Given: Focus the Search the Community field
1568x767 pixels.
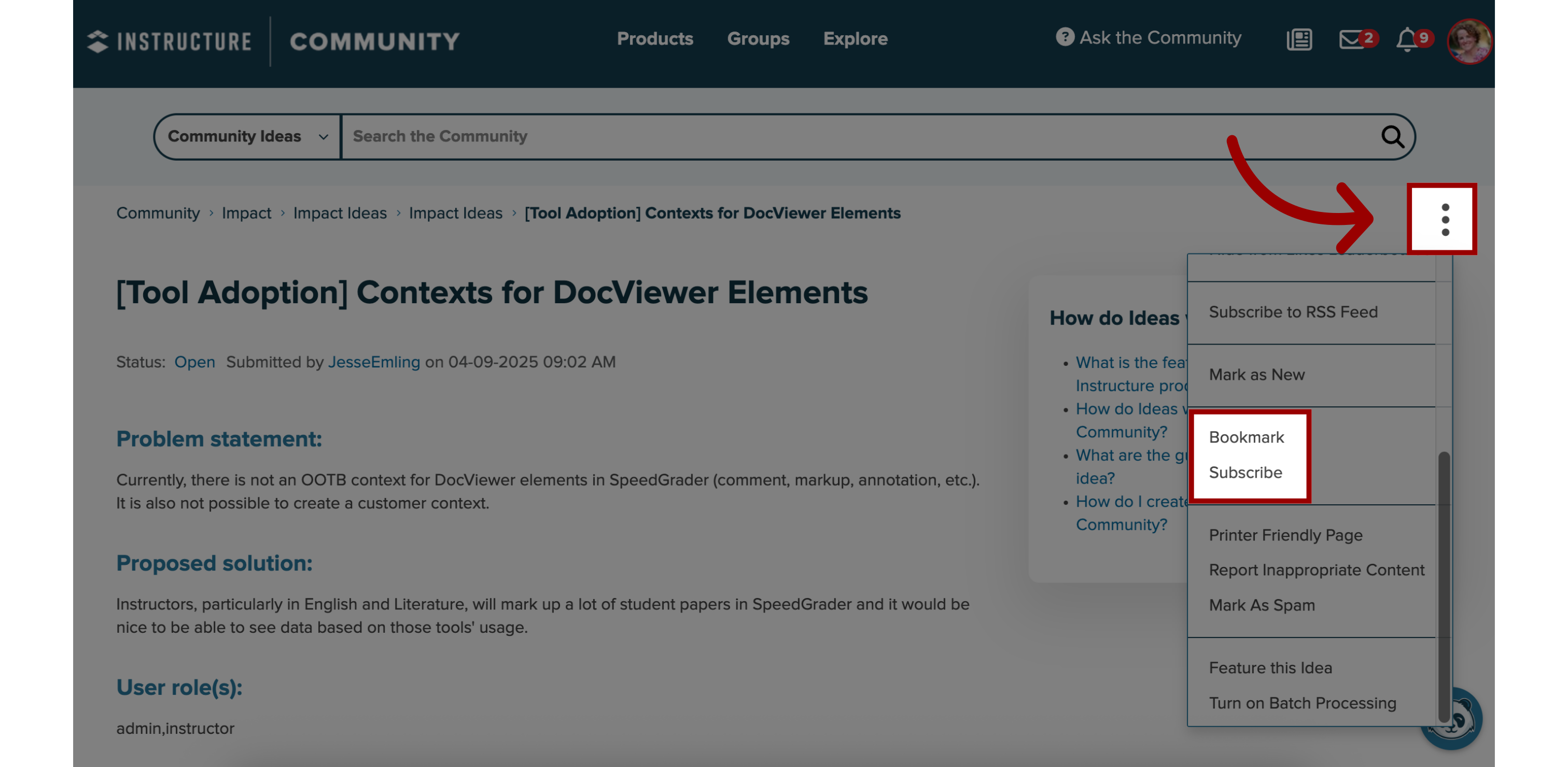Looking at the screenshot, I should (x=858, y=136).
